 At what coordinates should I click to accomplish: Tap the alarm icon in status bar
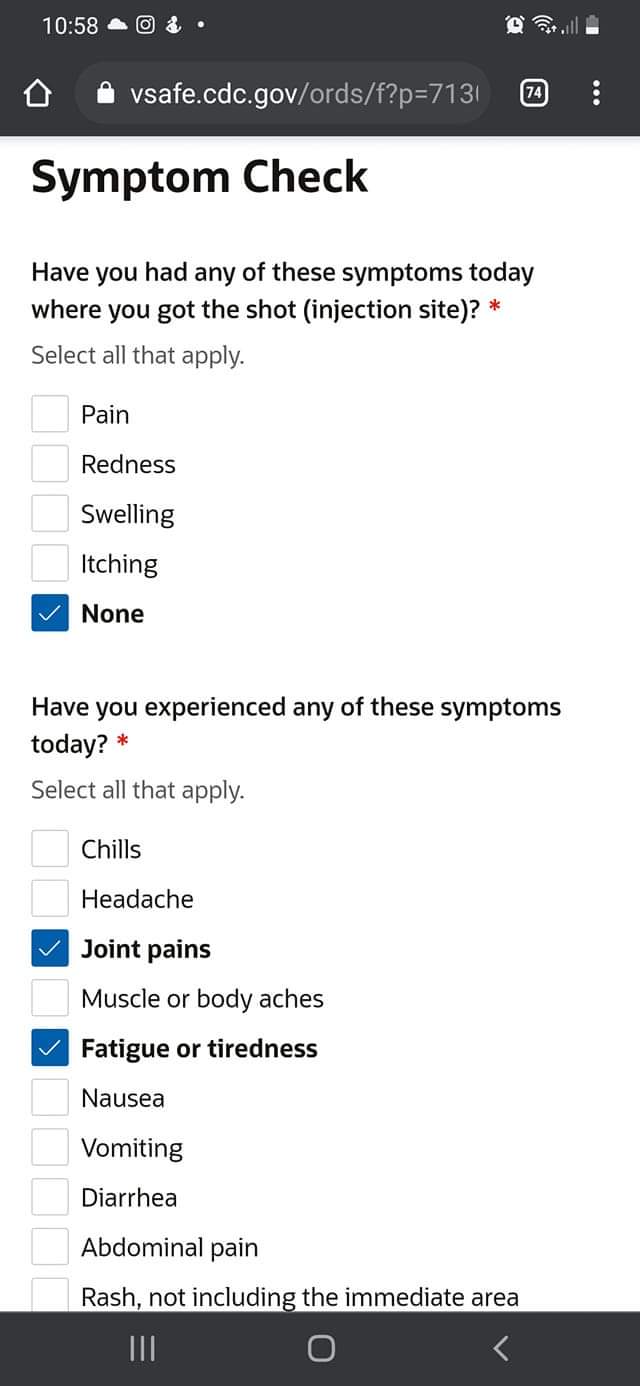pyautogui.click(x=517, y=26)
